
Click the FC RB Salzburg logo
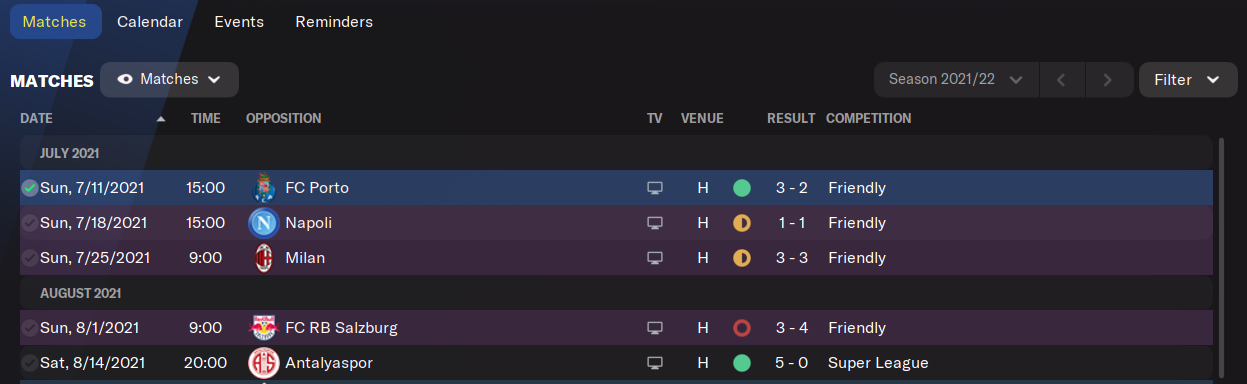point(263,328)
